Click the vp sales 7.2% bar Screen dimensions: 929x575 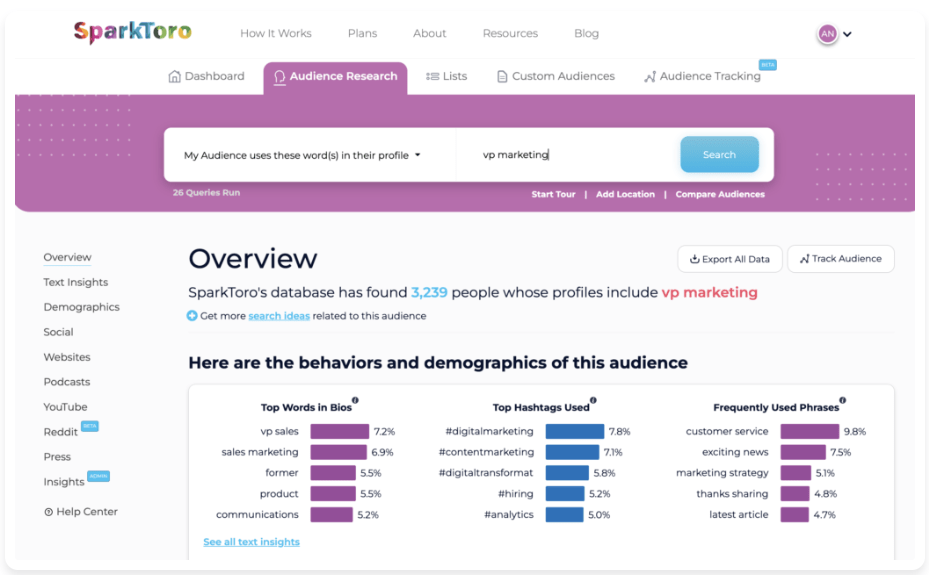coord(339,431)
